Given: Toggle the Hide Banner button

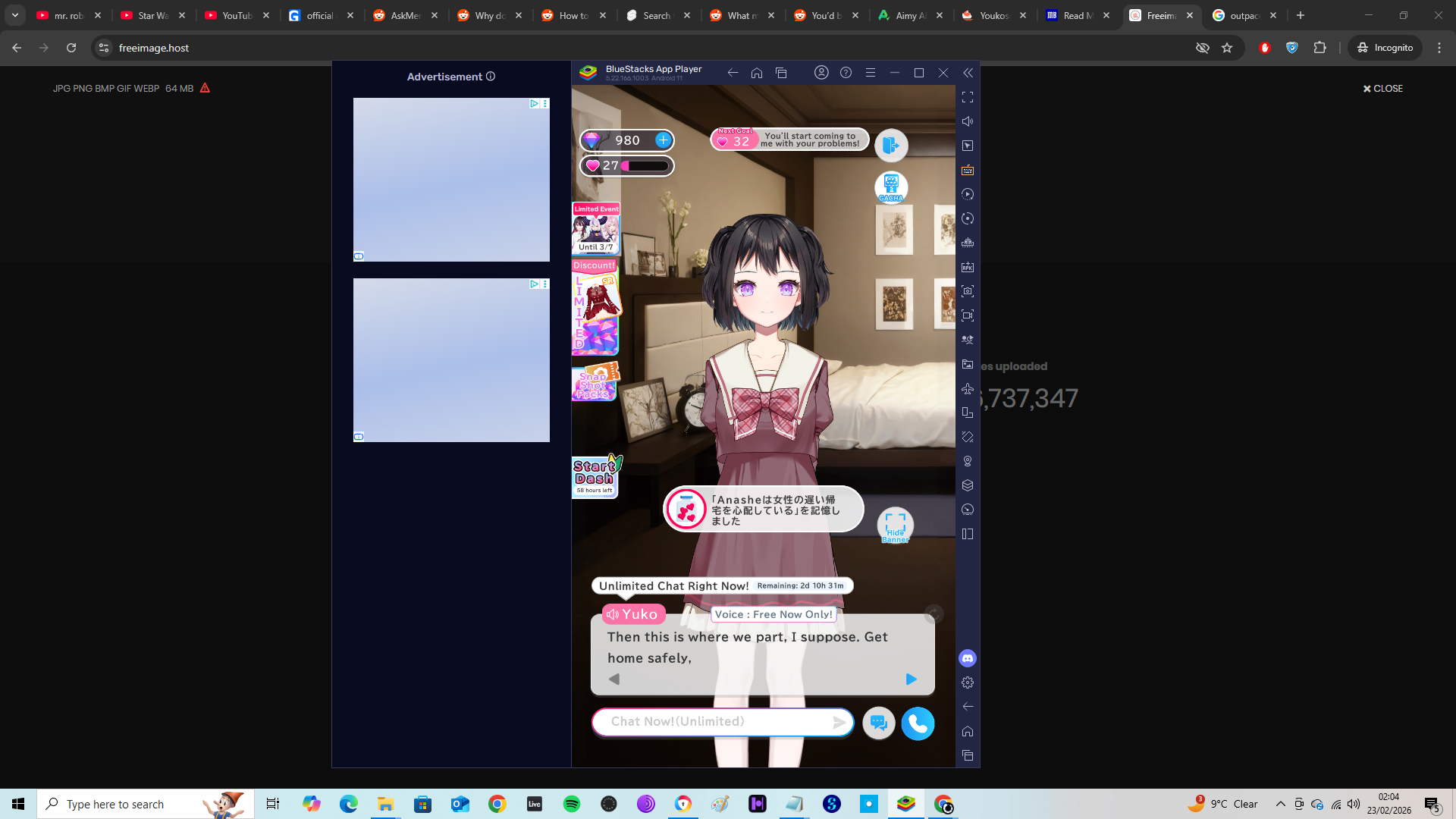Looking at the screenshot, I should coord(895,526).
